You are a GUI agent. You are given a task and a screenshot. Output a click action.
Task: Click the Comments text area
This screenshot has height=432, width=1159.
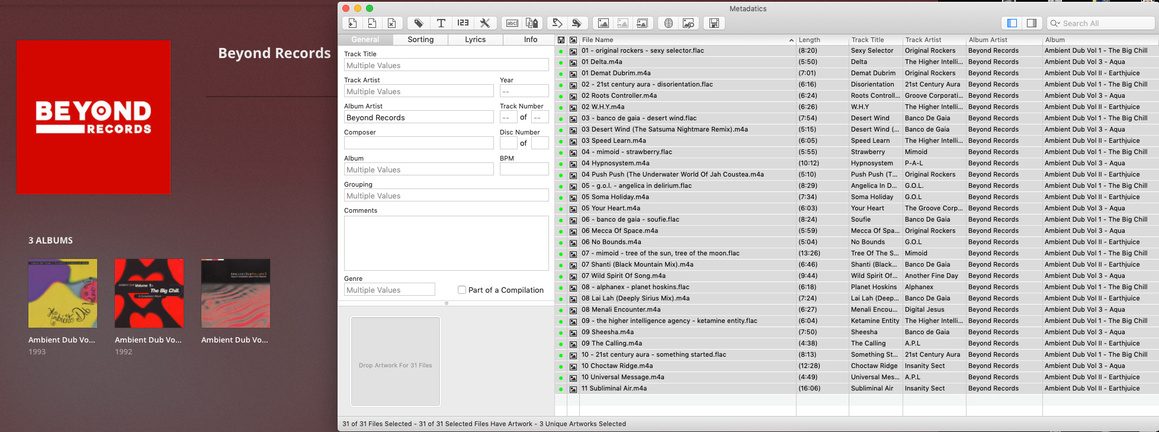(446, 243)
